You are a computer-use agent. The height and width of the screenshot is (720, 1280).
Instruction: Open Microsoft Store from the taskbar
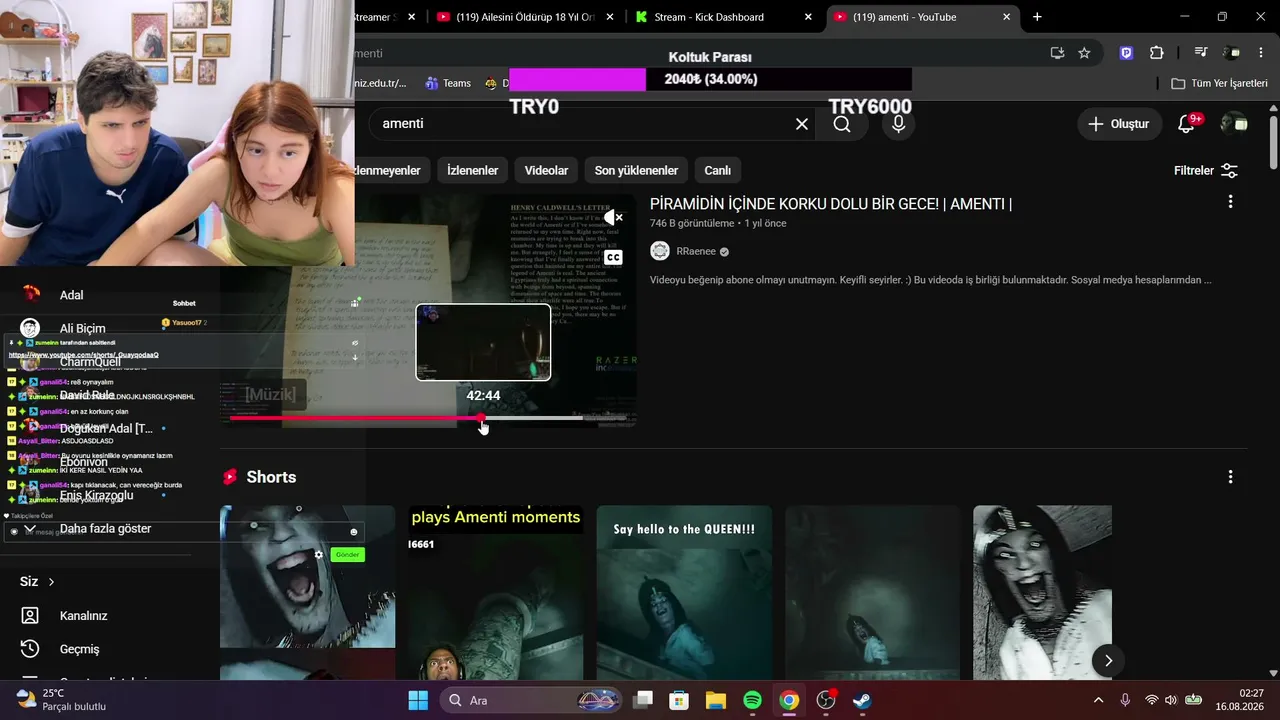coord(679,700)
